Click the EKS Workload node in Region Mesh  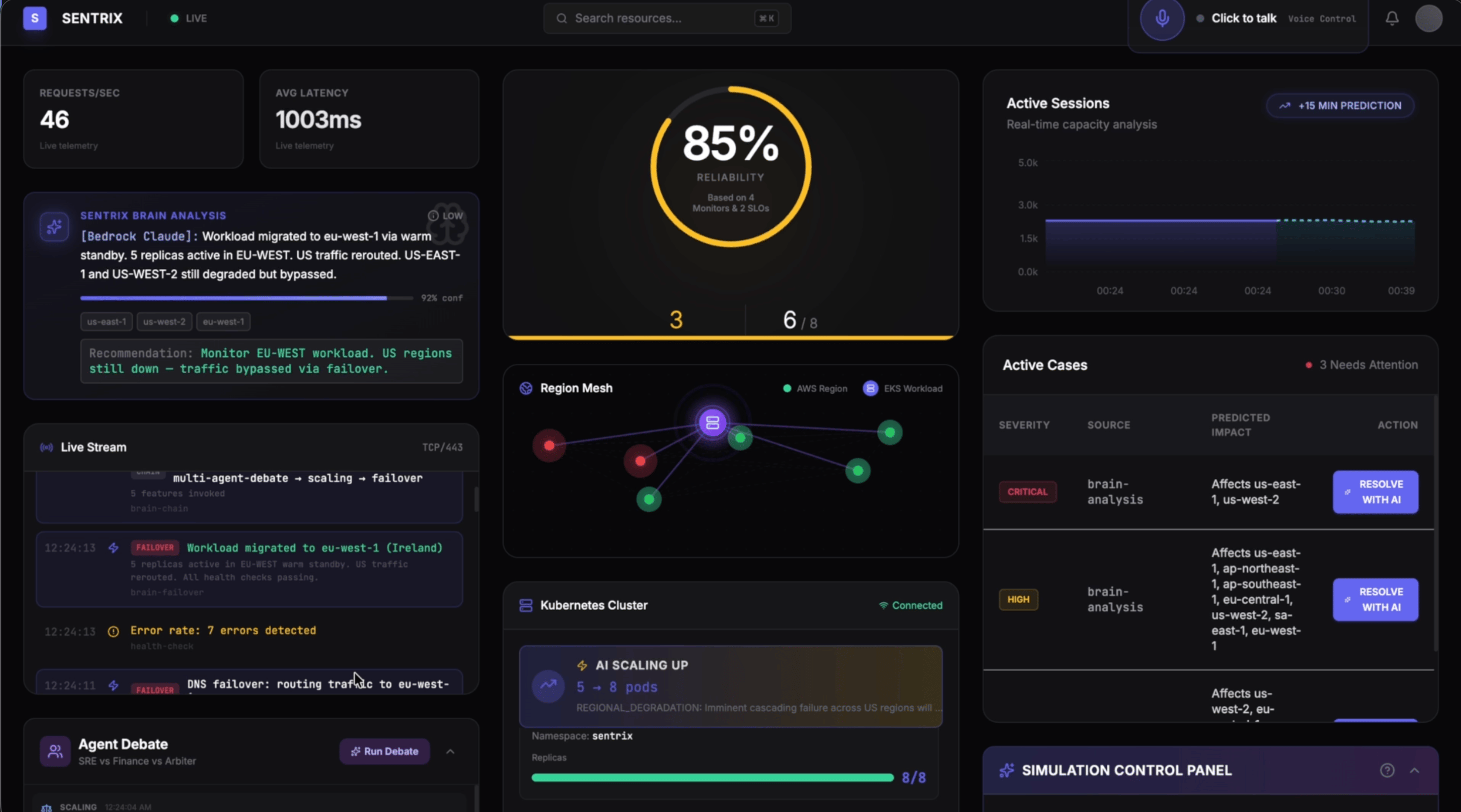pyautogui.click(x=712, y=422)
